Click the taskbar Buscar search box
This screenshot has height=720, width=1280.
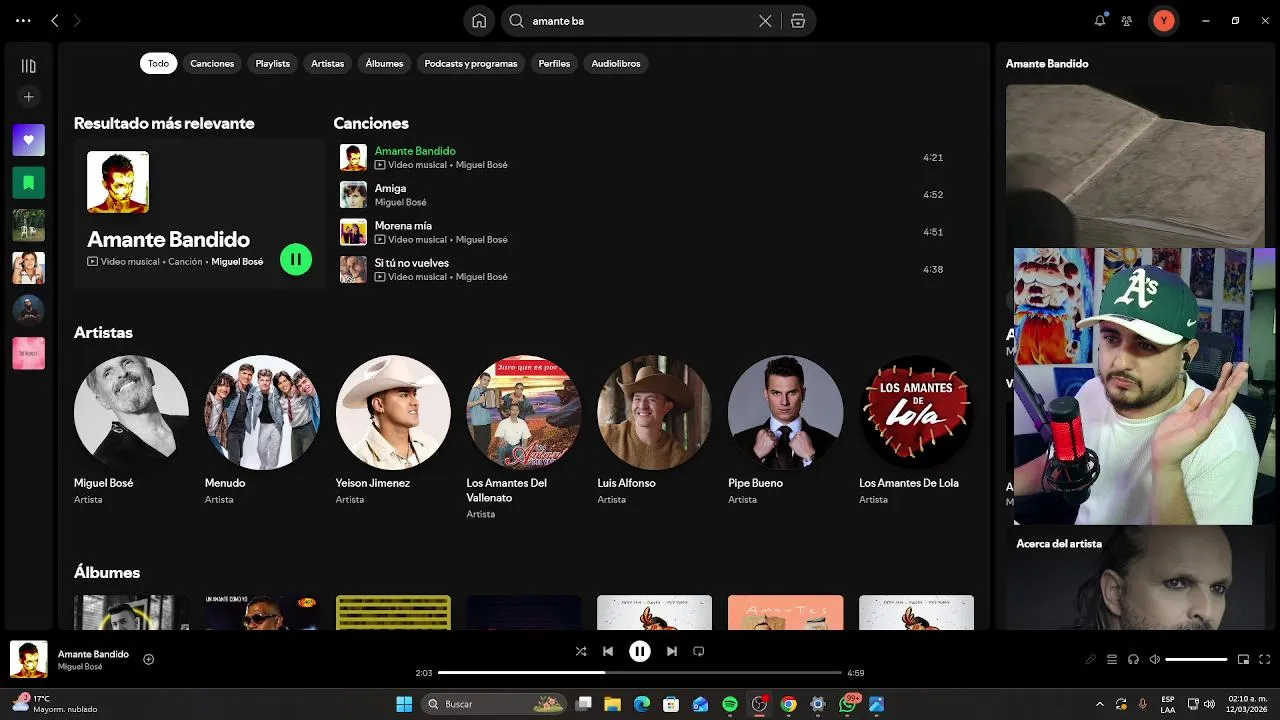pyautogui.click(x=493, y=704)
